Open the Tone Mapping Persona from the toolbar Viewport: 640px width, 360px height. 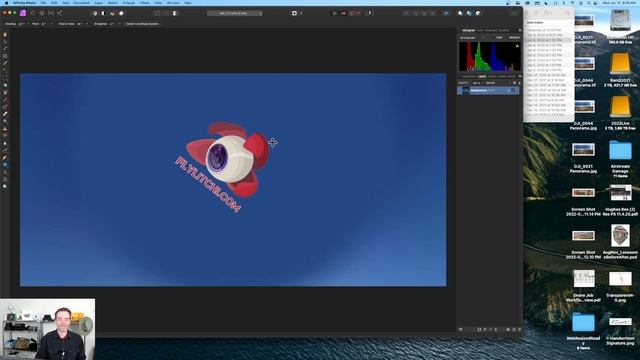51,13
